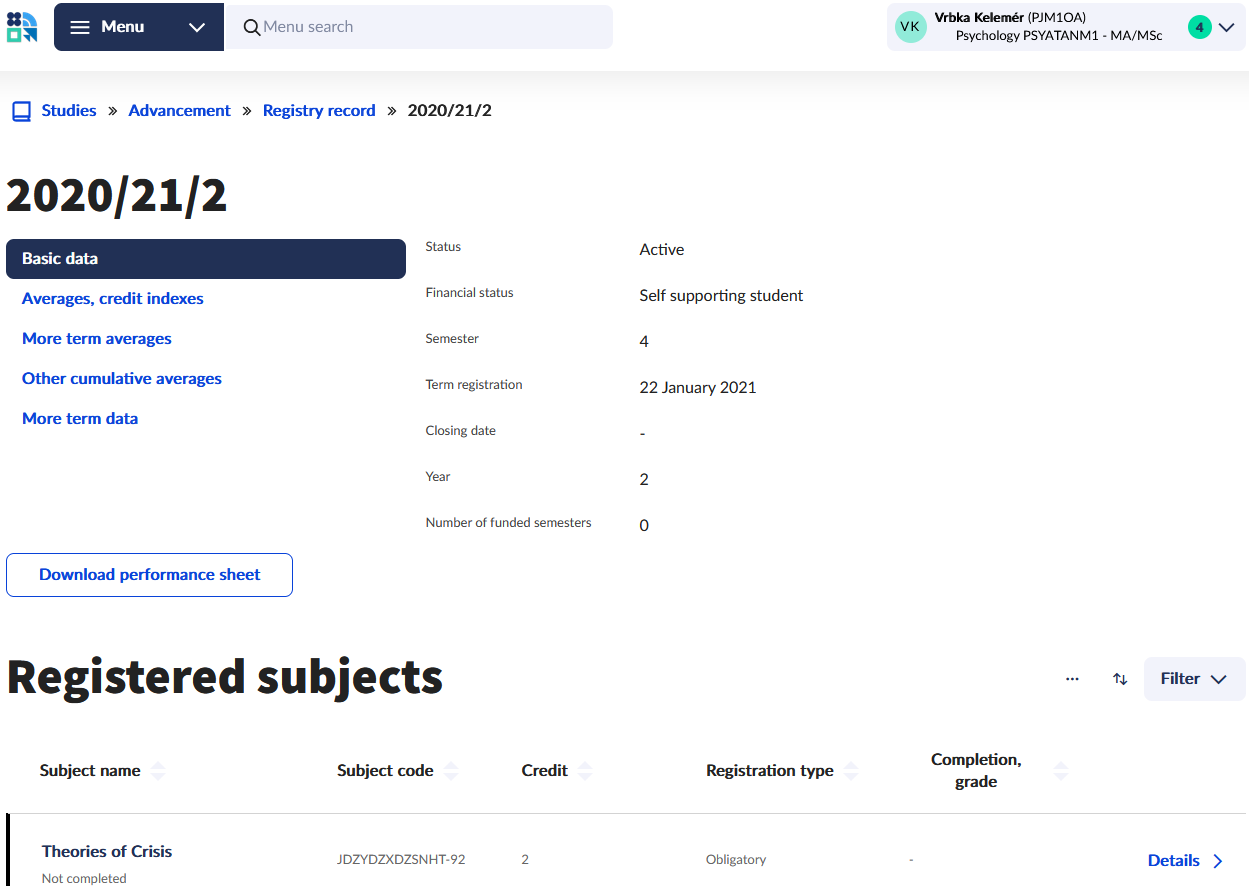Viewport: 1249px width, 886px height.
Task: Select the Basic data tab
Action: [205, 259]
